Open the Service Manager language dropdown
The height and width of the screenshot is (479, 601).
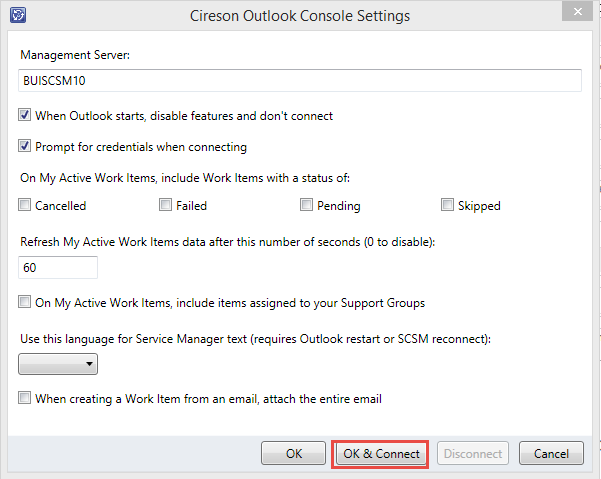click(x=58, y=364)
